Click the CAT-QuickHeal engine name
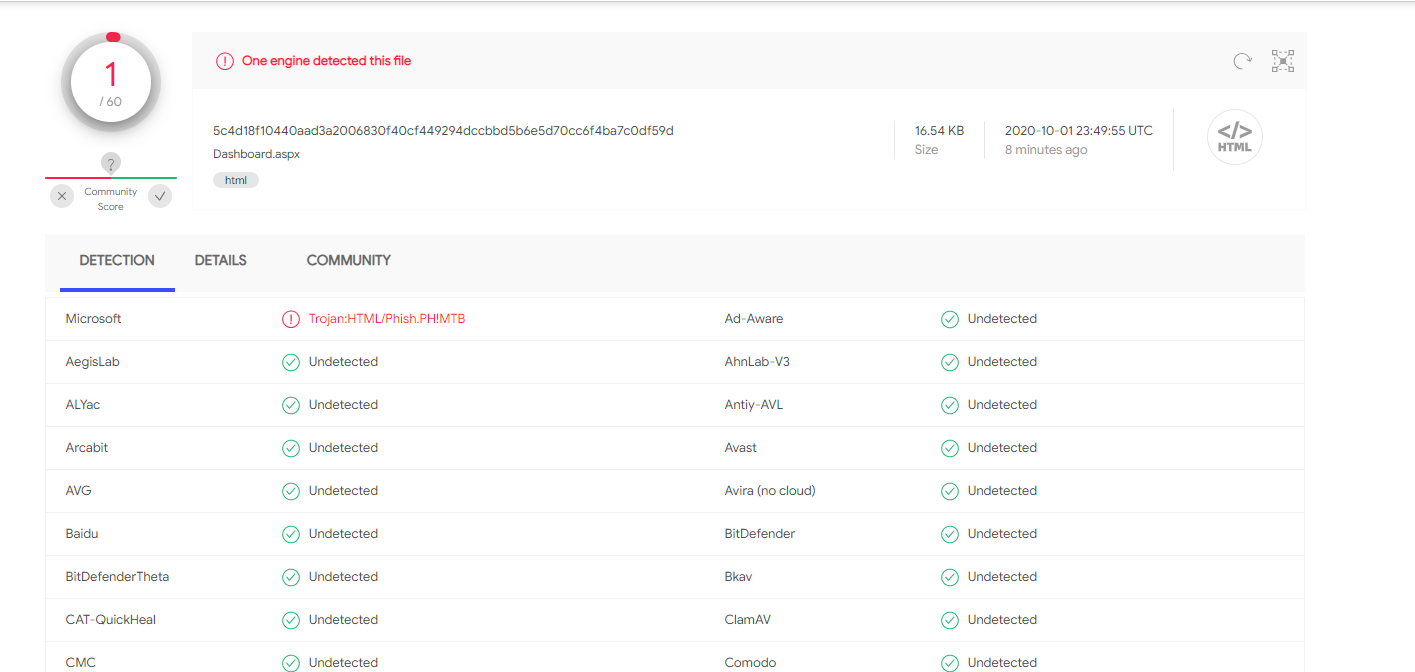Image resolution: width=1415 pixels, height=672 pixels. 111,620
